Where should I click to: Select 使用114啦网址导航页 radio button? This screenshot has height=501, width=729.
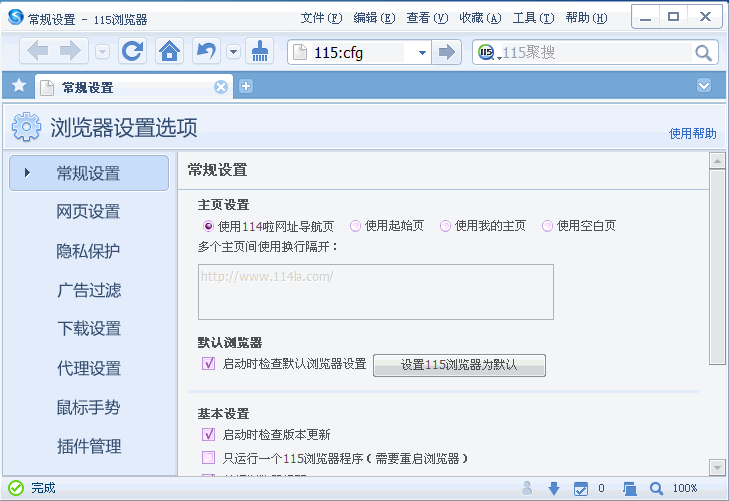(x=208, y=226)
